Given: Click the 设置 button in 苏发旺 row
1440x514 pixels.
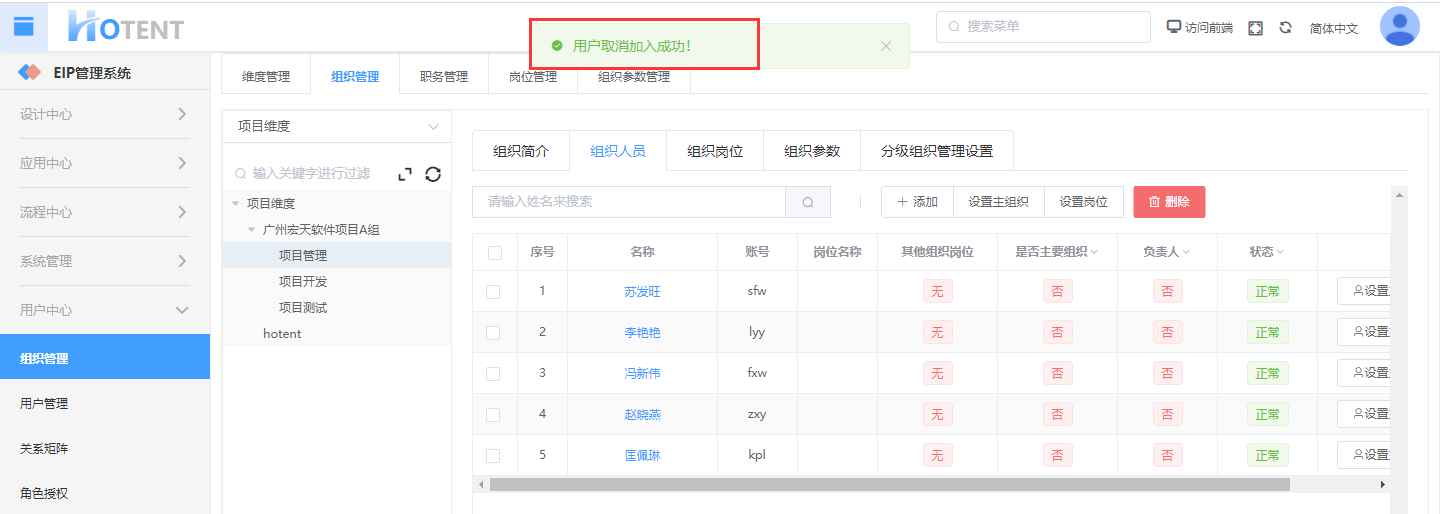Looking at the screenshot, I should tap(1364, 291).
